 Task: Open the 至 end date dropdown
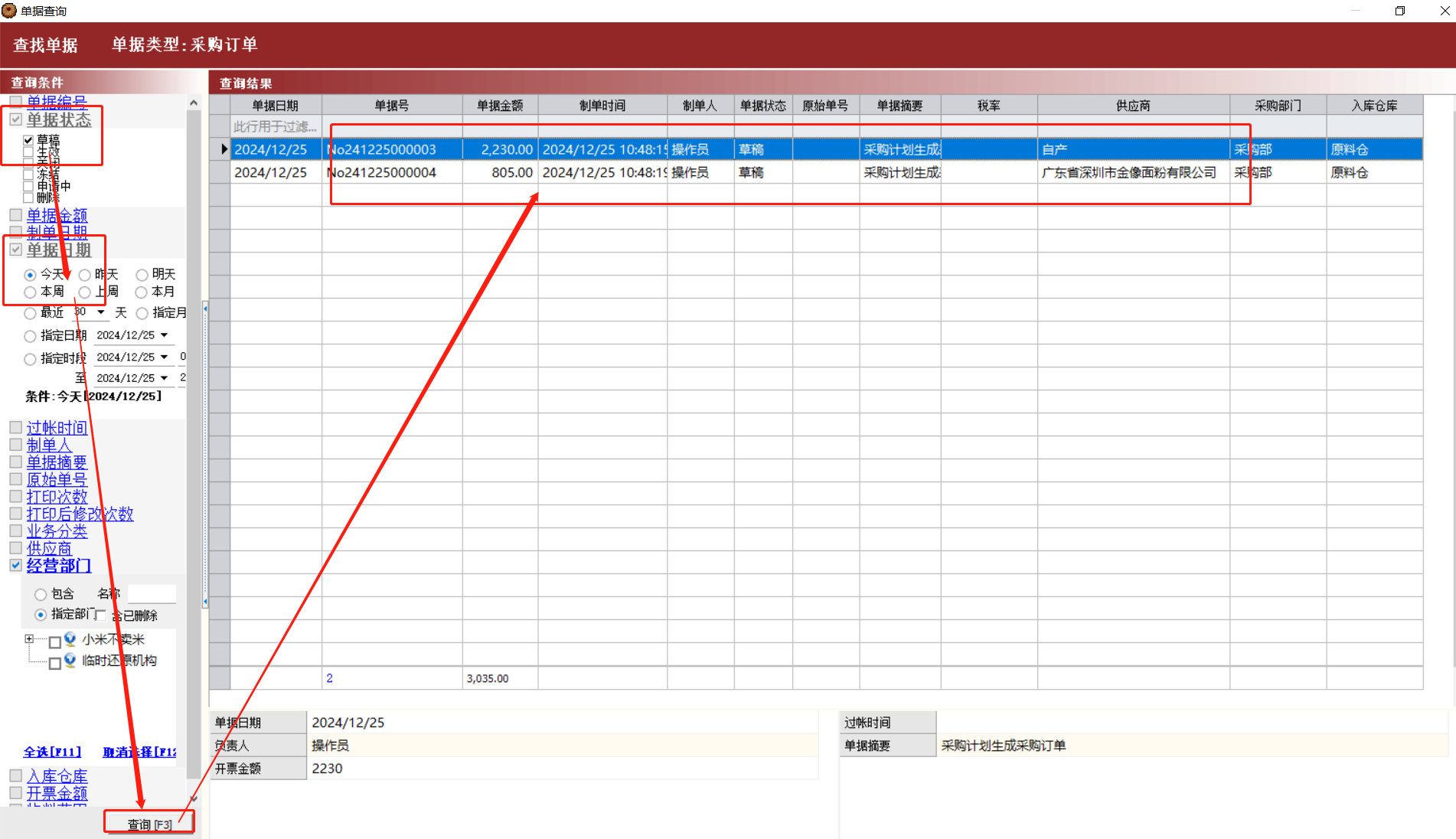pyautogui.click(x=164, y=378)
